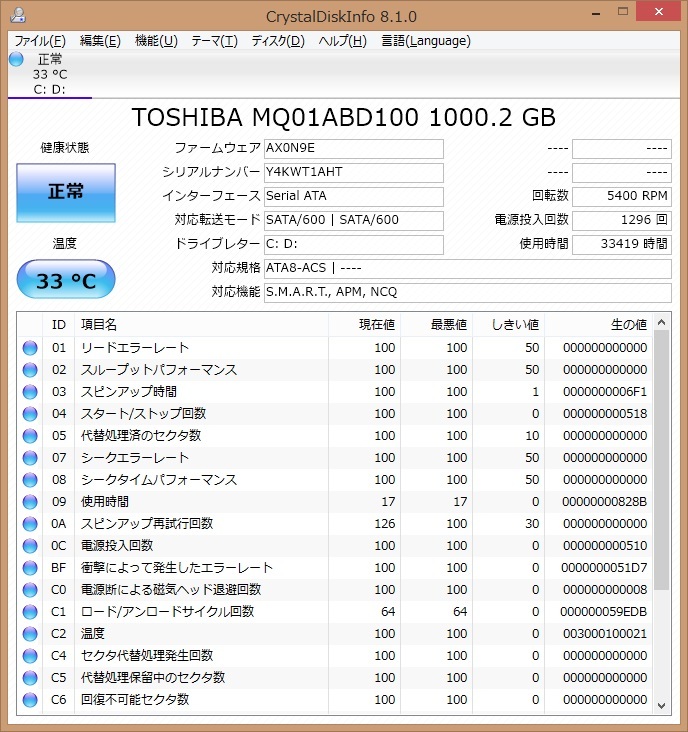Click the 33 °C temperature button
This screenshot has height=732, width=688.
click(66, 279)
